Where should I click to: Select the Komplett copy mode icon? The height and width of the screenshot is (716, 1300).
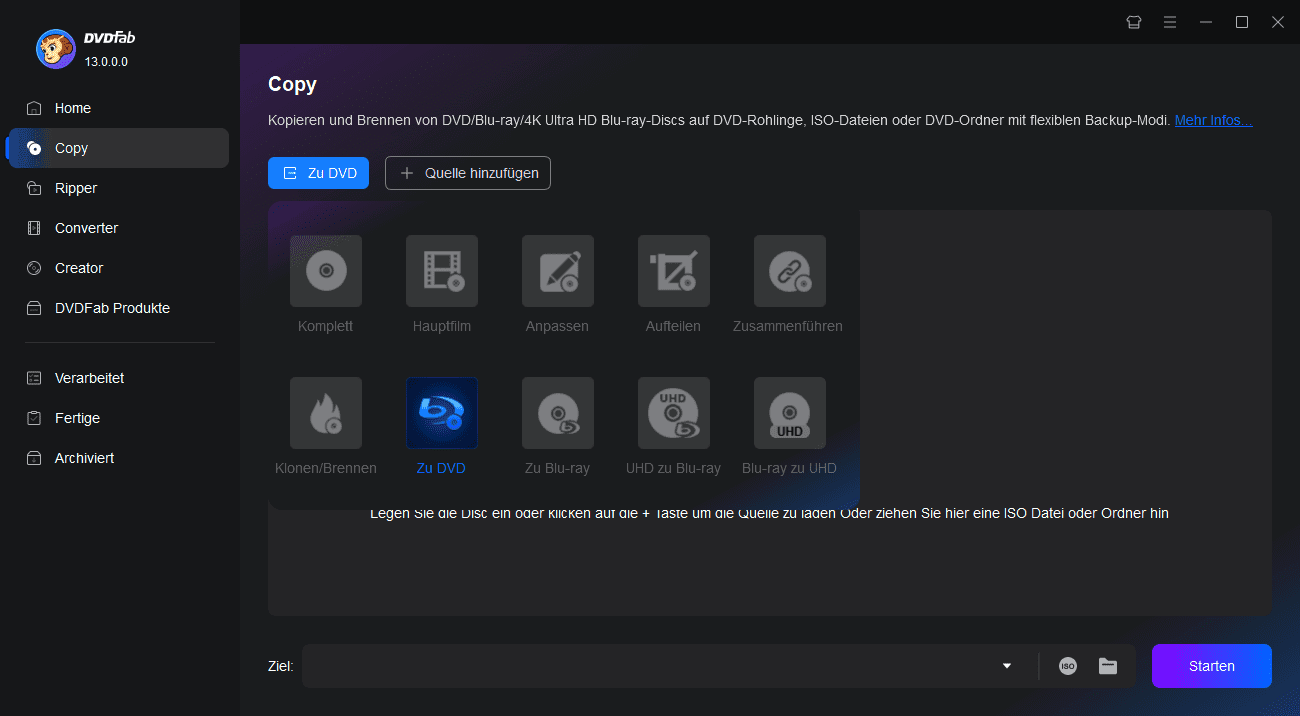coord(326,271)
